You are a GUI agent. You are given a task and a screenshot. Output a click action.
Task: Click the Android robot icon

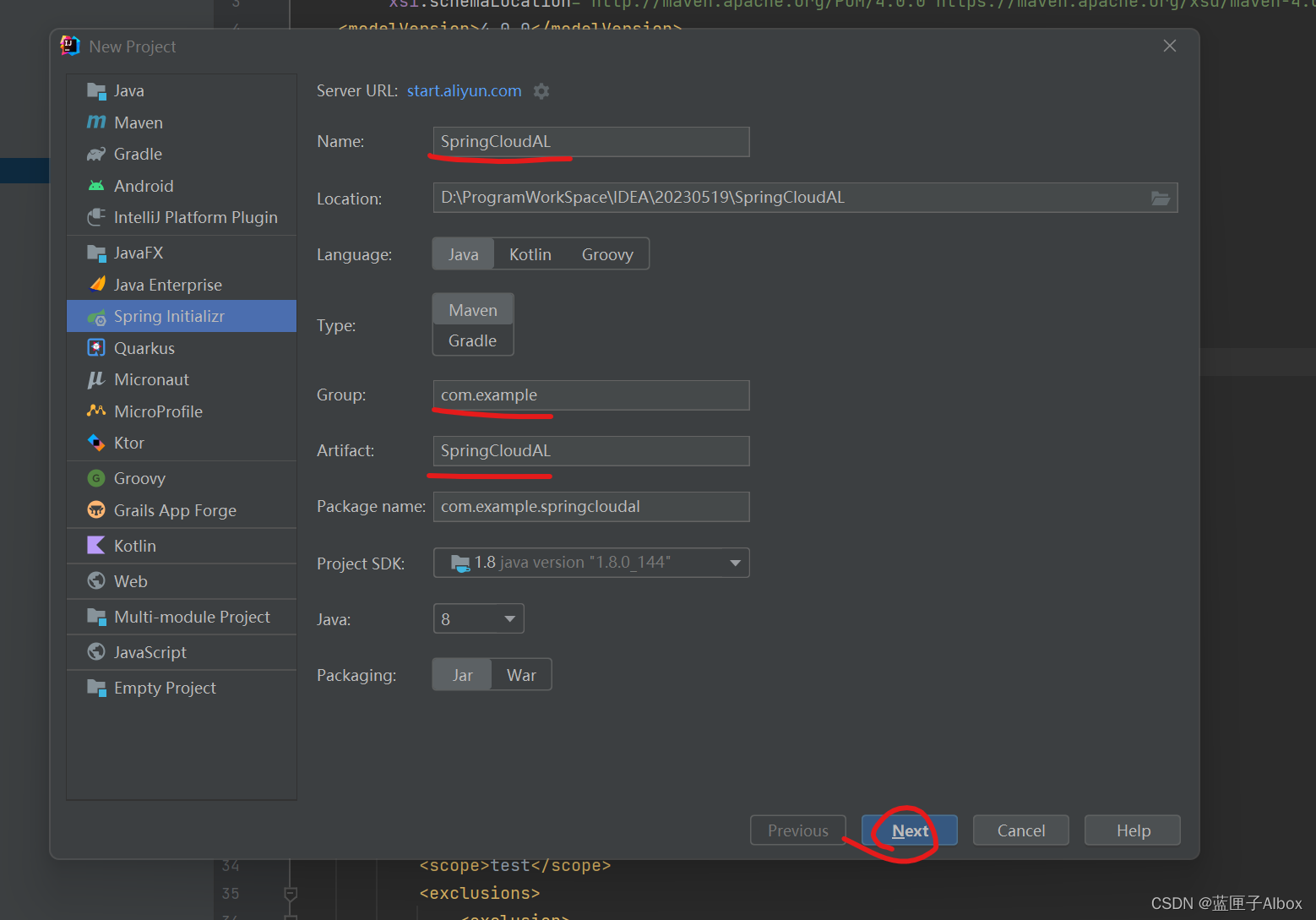tap(96, 186)
